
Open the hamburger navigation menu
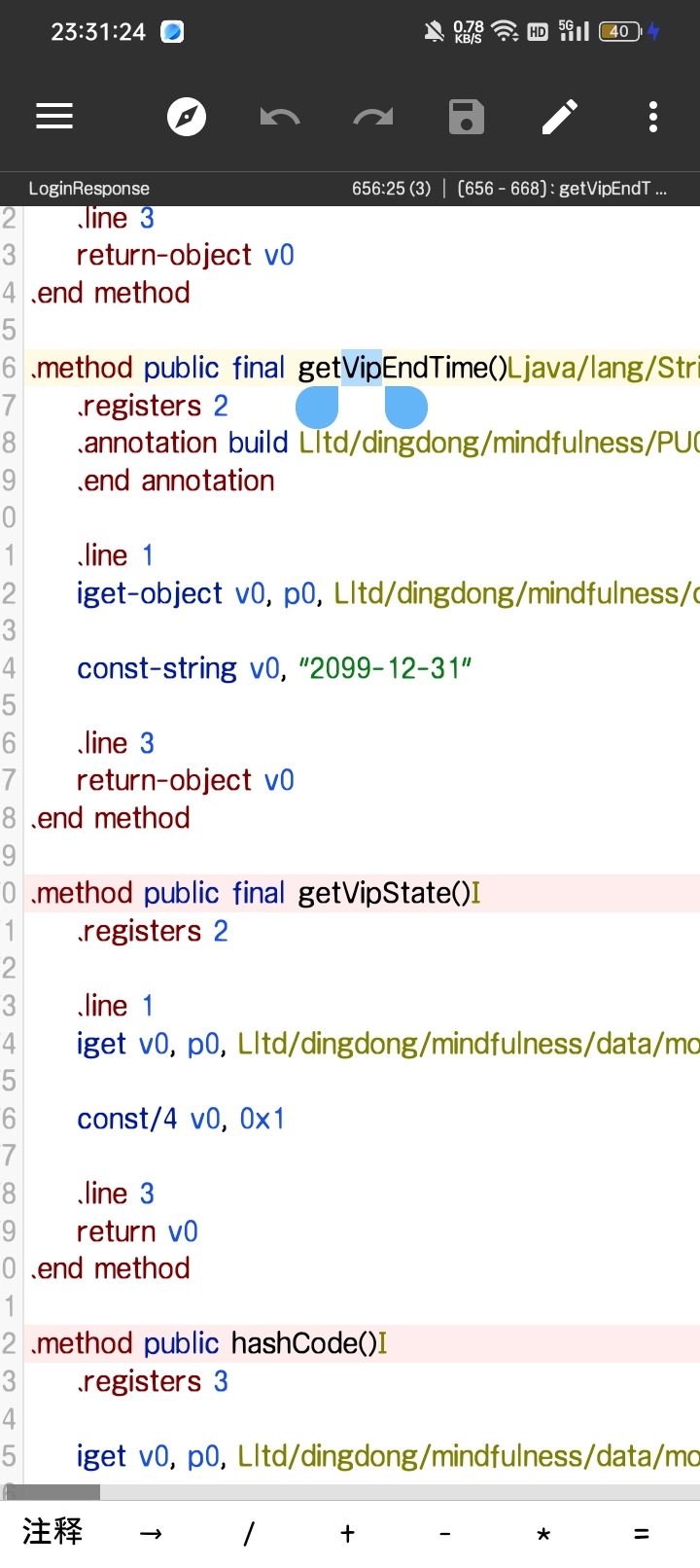pyautogui.click(x=54, y=117)
